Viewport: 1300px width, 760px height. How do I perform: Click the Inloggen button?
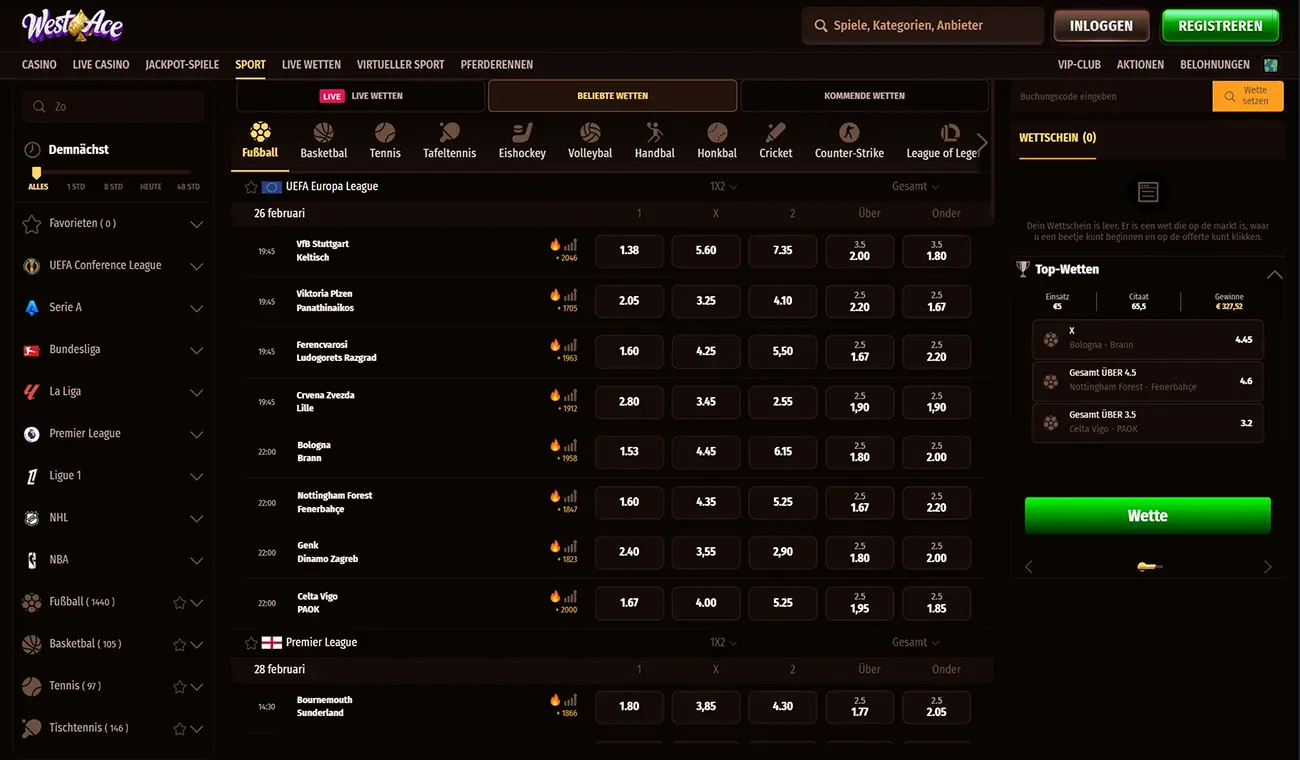click(x=1101, y=26)
